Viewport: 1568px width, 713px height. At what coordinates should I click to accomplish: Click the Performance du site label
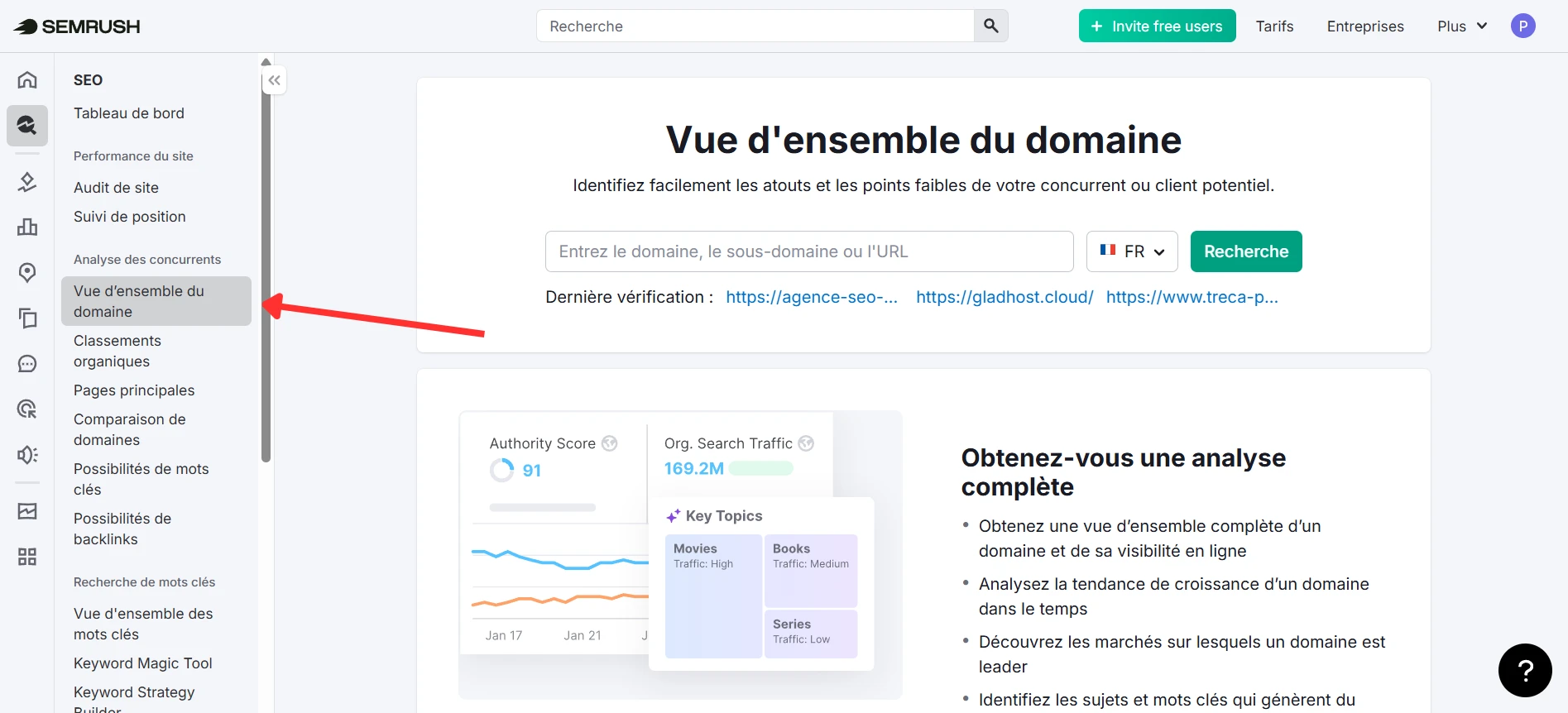(x=133, y=156)
